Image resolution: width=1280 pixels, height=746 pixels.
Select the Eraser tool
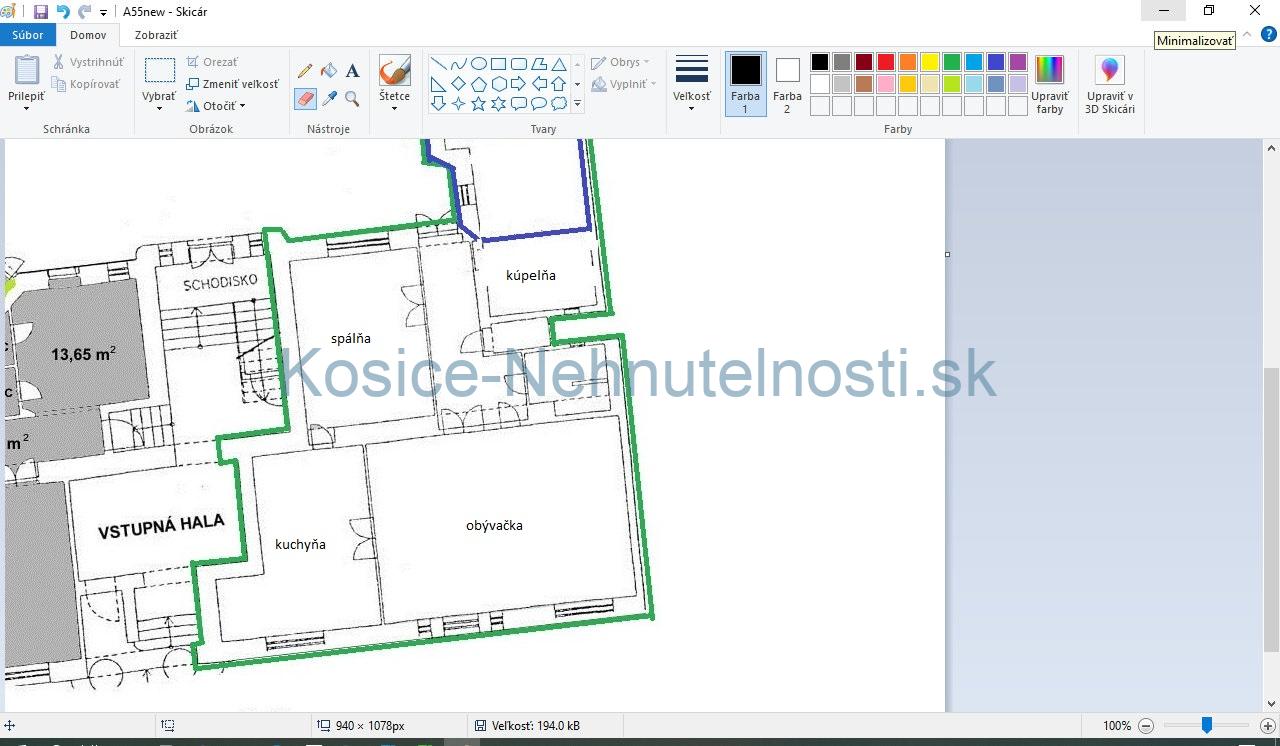(x=306, y=99)
